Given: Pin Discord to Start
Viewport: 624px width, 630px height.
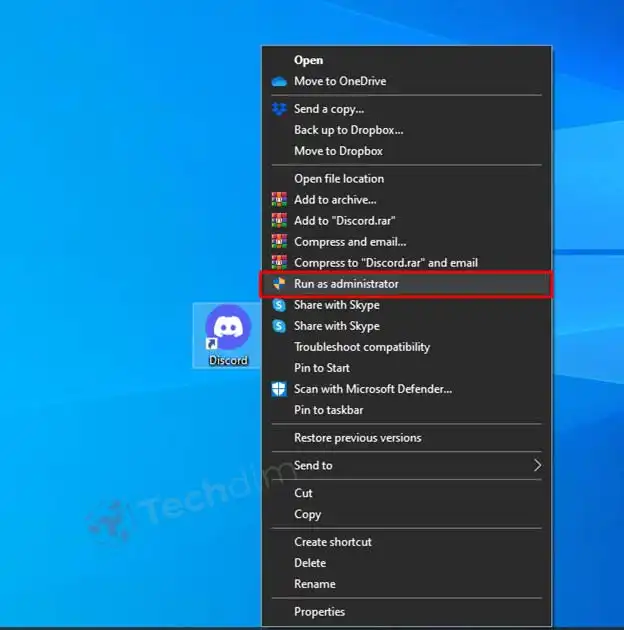Looking at the screenshot, I should pos(321,368).
